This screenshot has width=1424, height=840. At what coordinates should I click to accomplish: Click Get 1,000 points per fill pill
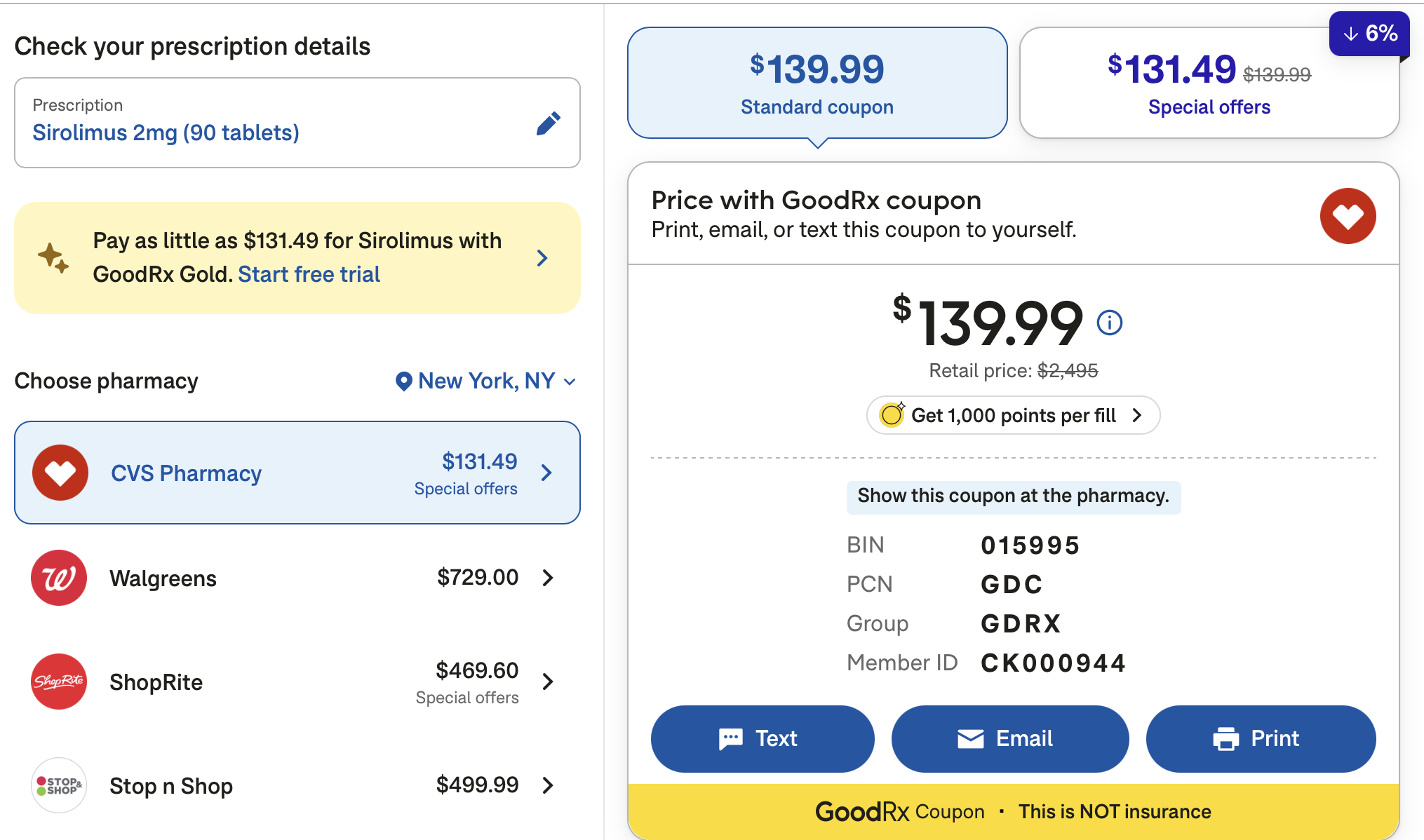1013,416
